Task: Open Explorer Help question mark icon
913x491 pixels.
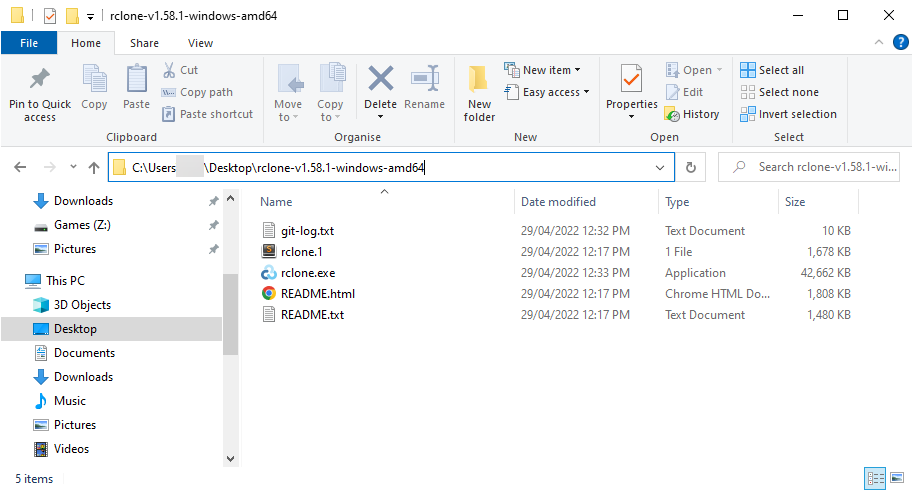Action: coord(900,42)
